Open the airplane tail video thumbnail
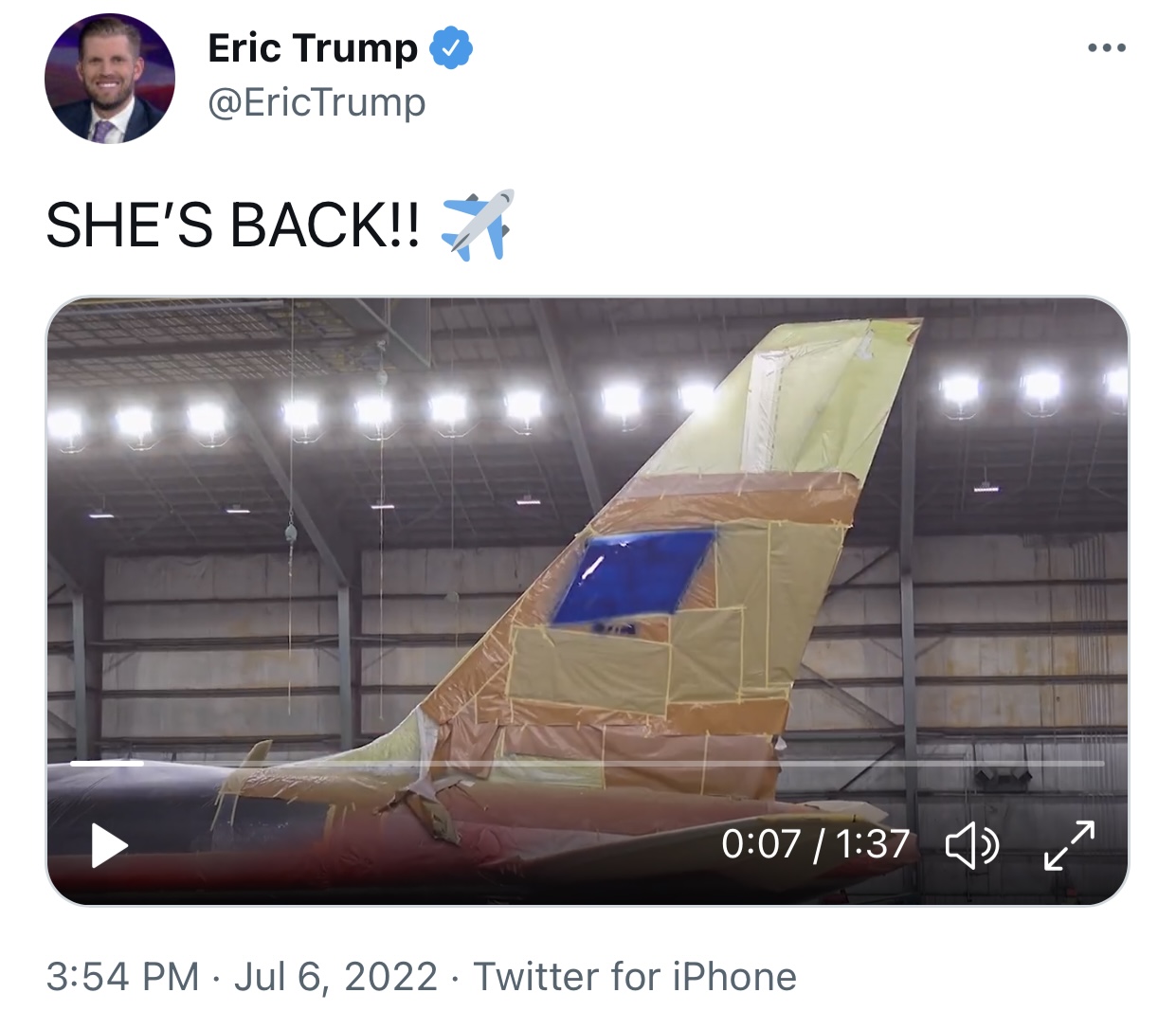This screenshot has width=1176, height=1011. click(588, 601)
